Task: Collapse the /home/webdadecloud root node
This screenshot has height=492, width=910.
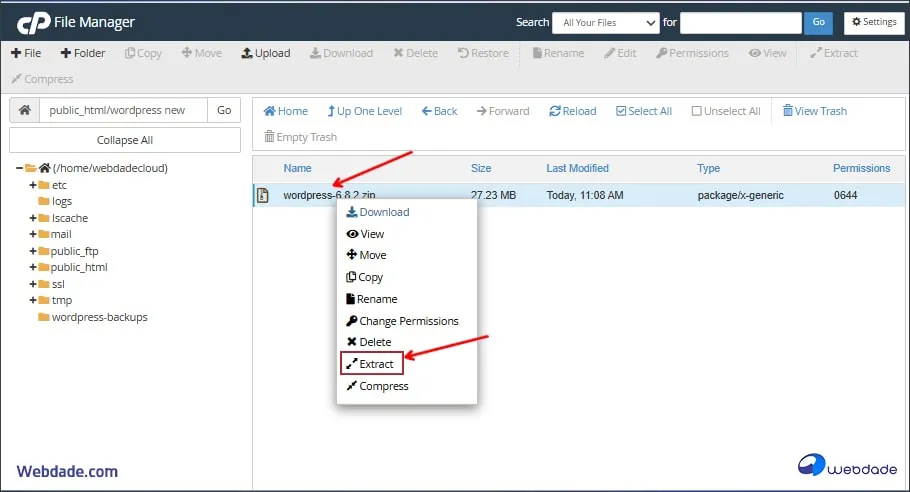Action: [x=20, y=168]
